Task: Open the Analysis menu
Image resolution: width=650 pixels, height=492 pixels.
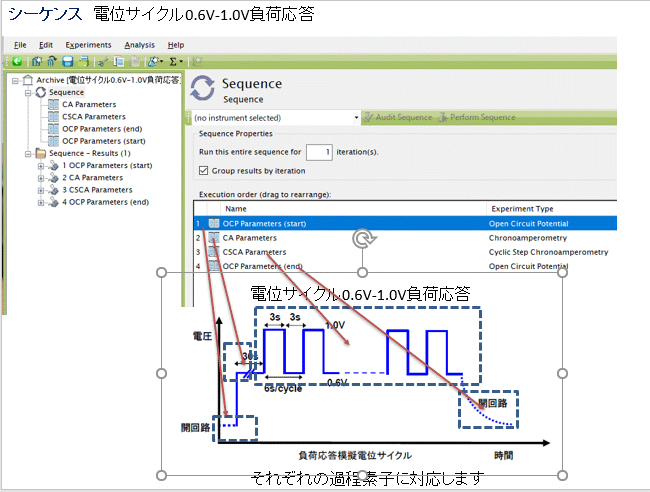Action: pos(139,45)
